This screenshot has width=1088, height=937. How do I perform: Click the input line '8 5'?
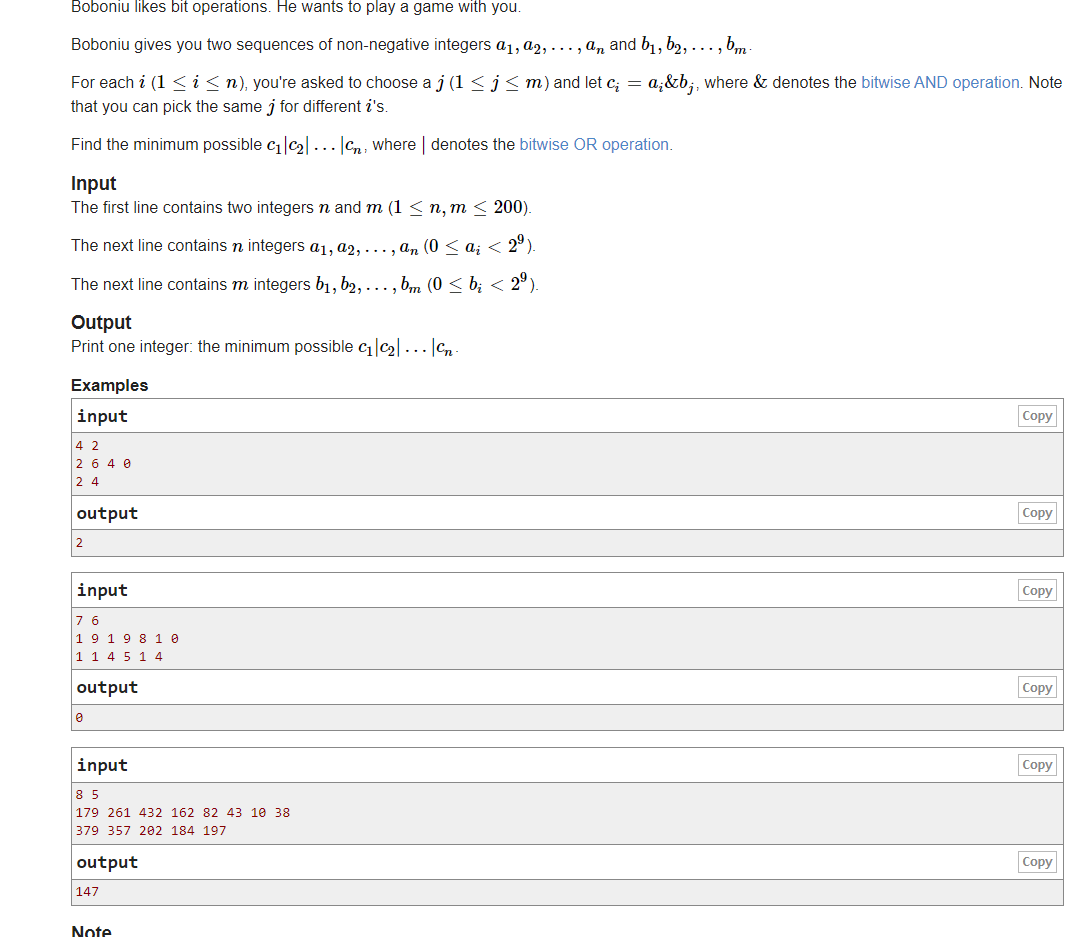coord(87,795)
